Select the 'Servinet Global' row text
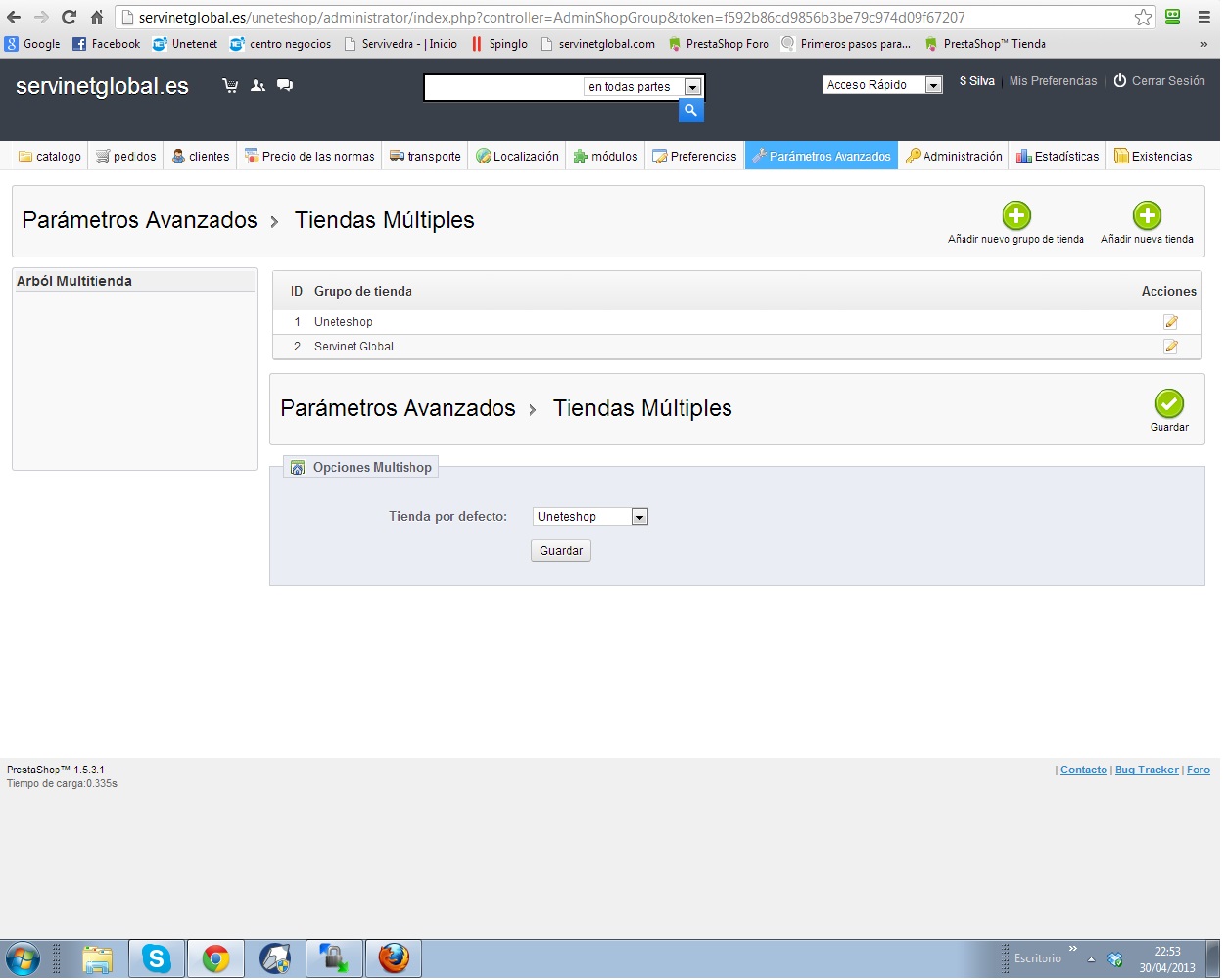The image size is (1223, 980). [353, 347]
